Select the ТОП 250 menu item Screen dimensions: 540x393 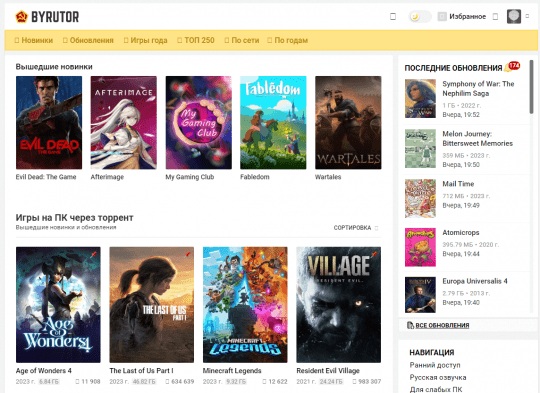(196, 40)
